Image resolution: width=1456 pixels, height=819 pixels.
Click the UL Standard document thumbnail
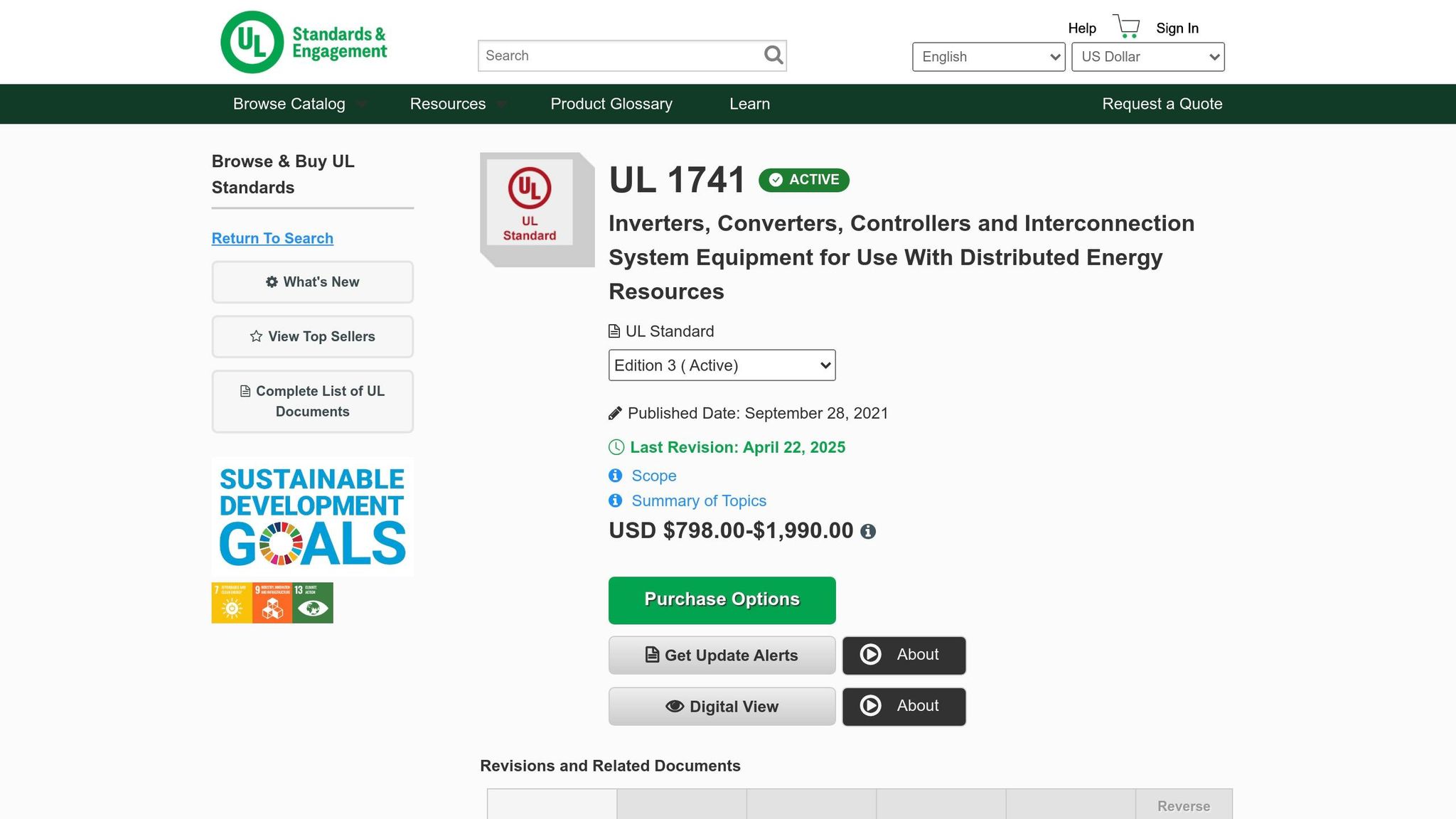tap(537, 210)
